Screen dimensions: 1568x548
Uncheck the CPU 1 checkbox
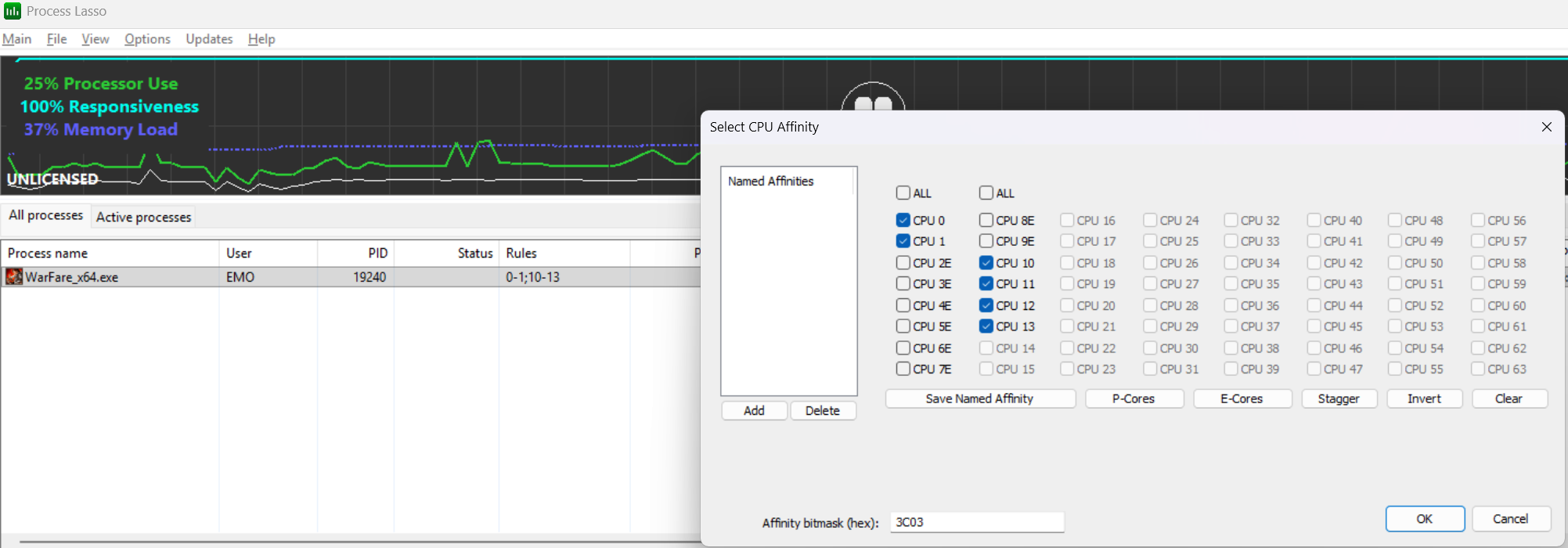point(903,241)
